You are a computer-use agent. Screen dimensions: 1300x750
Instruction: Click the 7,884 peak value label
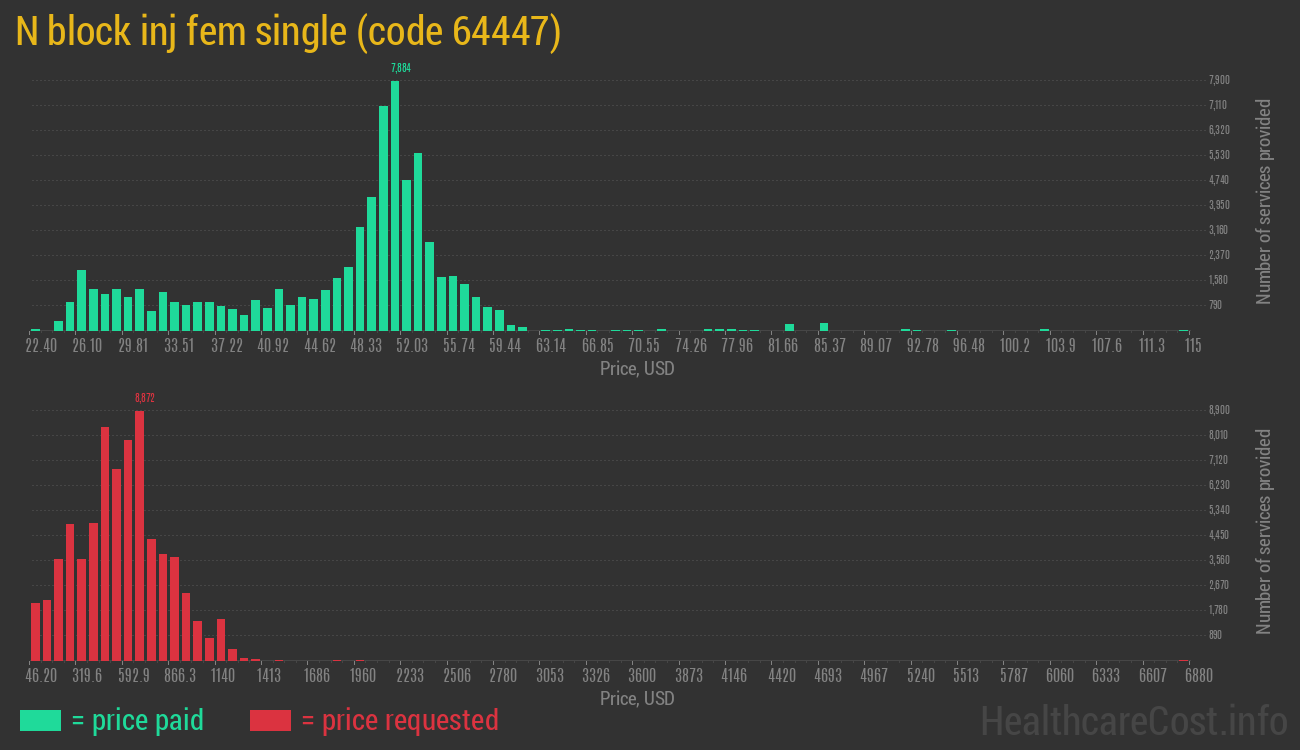(x=401, y=68)
